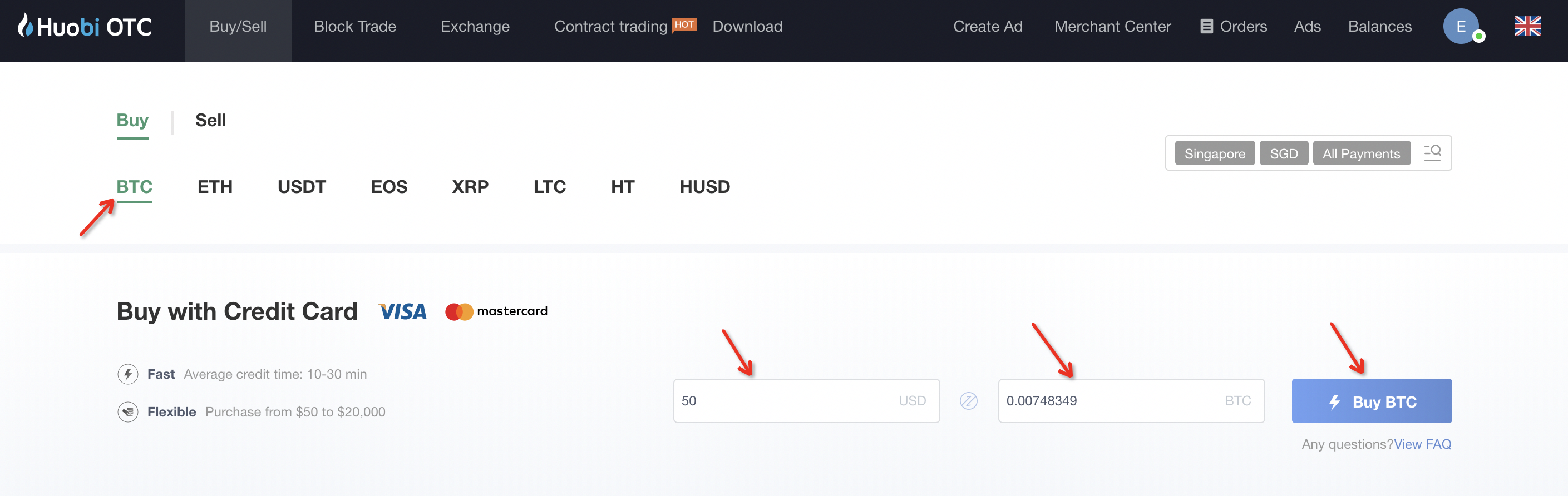Open Orders with the list icon
The image size is (1568, 496).
tap(1234, 26)
